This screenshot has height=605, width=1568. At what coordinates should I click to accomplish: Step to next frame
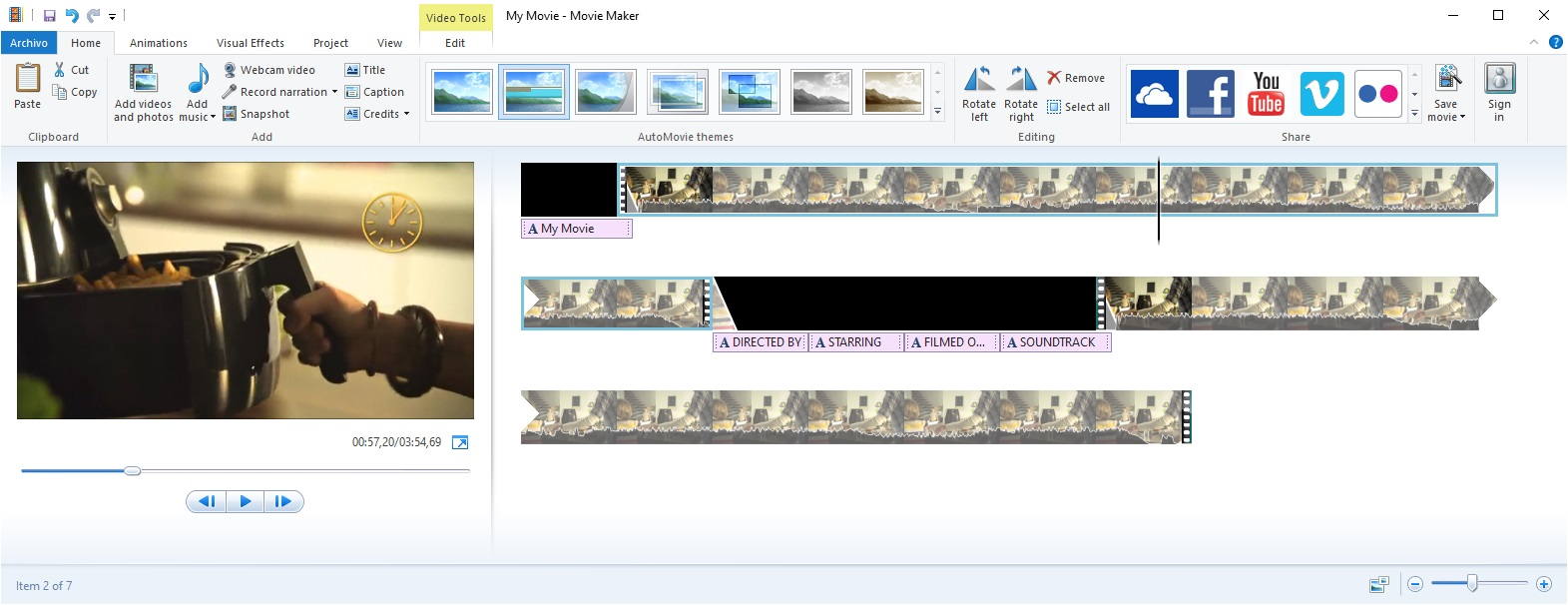[283, 502]
